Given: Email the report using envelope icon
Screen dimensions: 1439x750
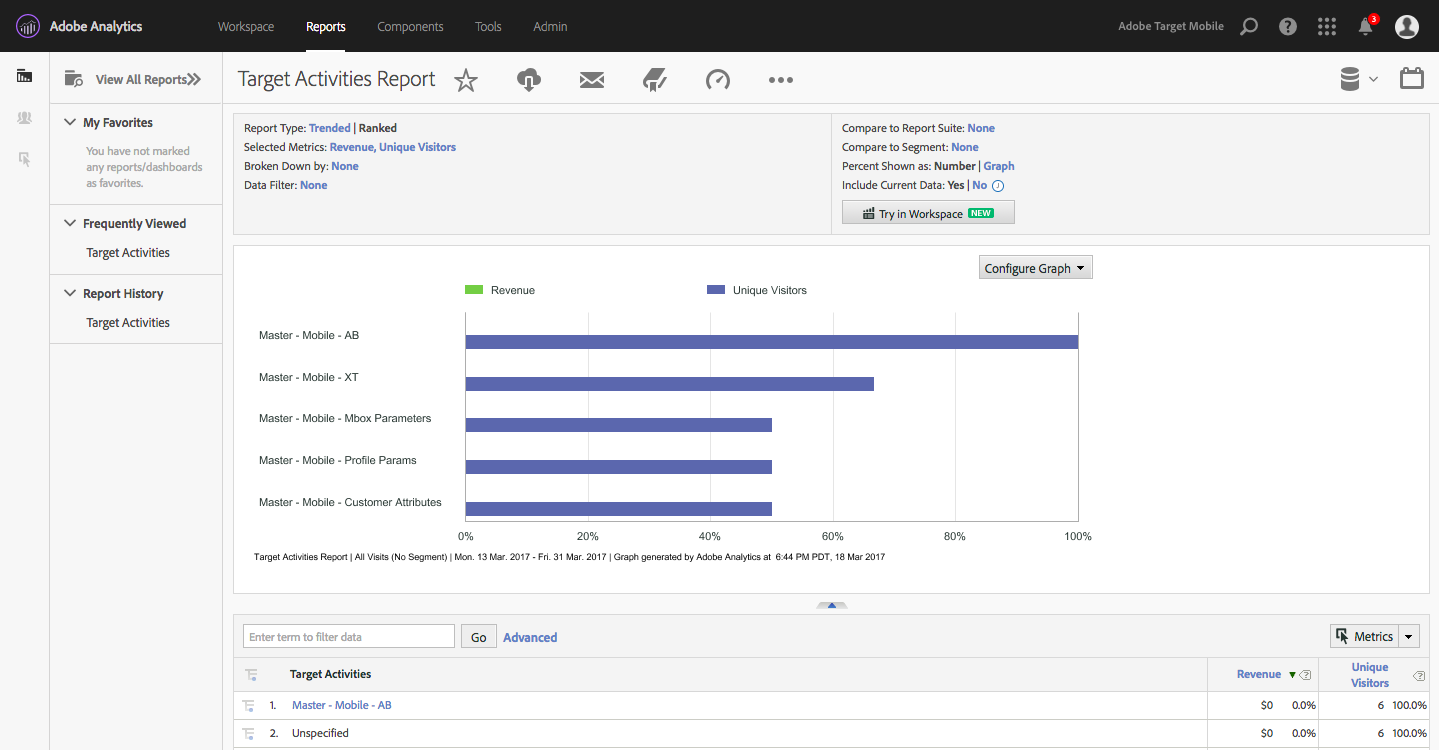Looking at the screenshot, I should tap(592, 80).
